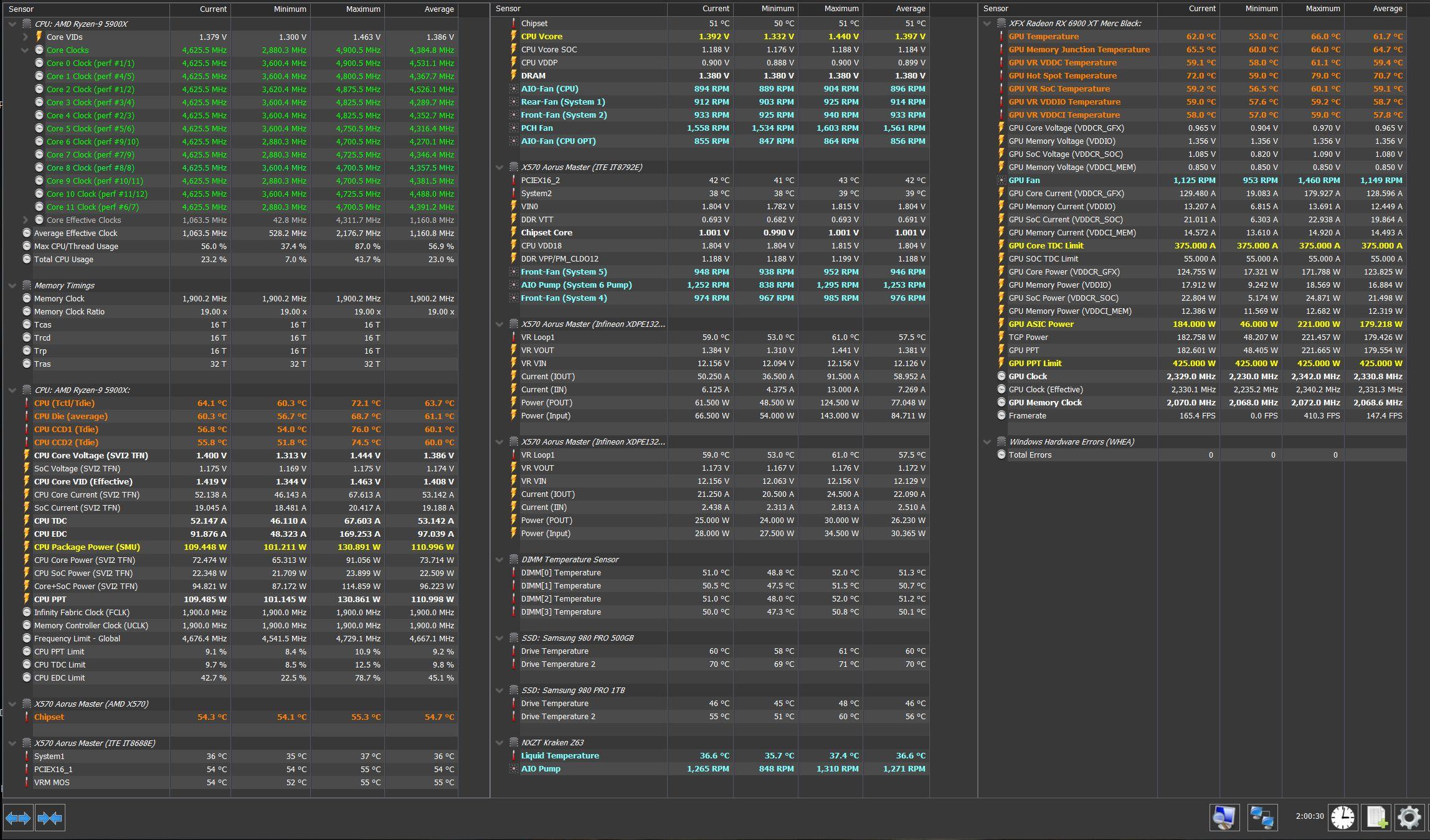Click lightning icon next to CPU Package Power (SMU)
Viewport: 1430px width, 840px height.
[x=27, y=547]
